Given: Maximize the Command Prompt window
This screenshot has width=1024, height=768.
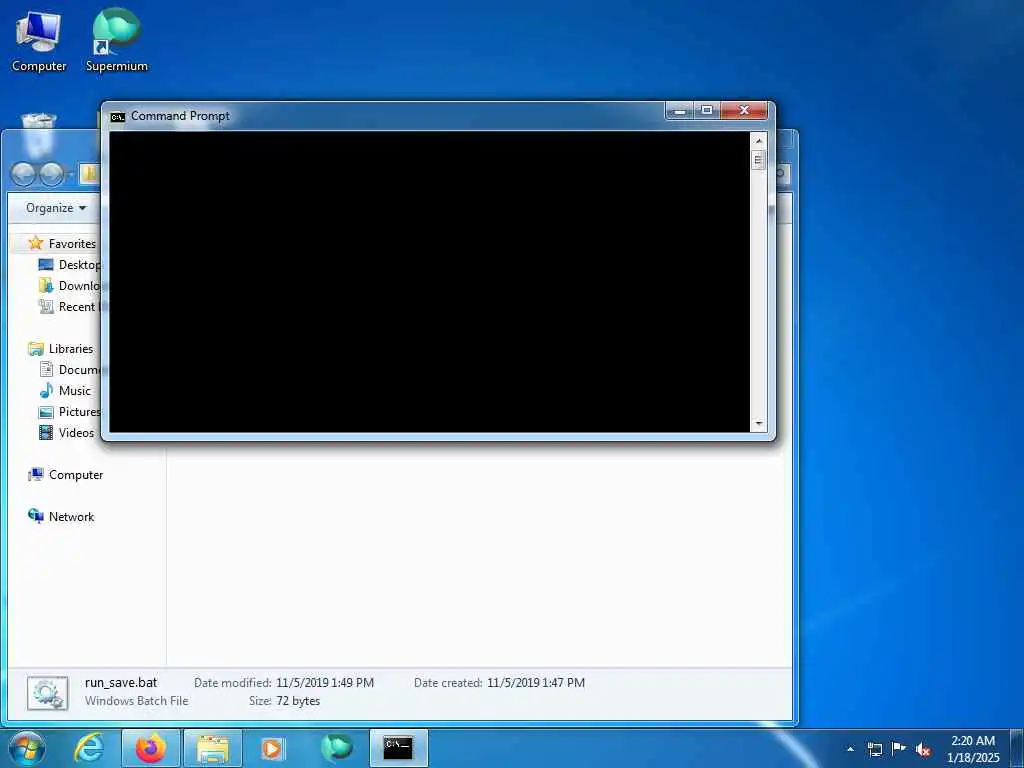Looking at the screenshot, I should [707, 111].
